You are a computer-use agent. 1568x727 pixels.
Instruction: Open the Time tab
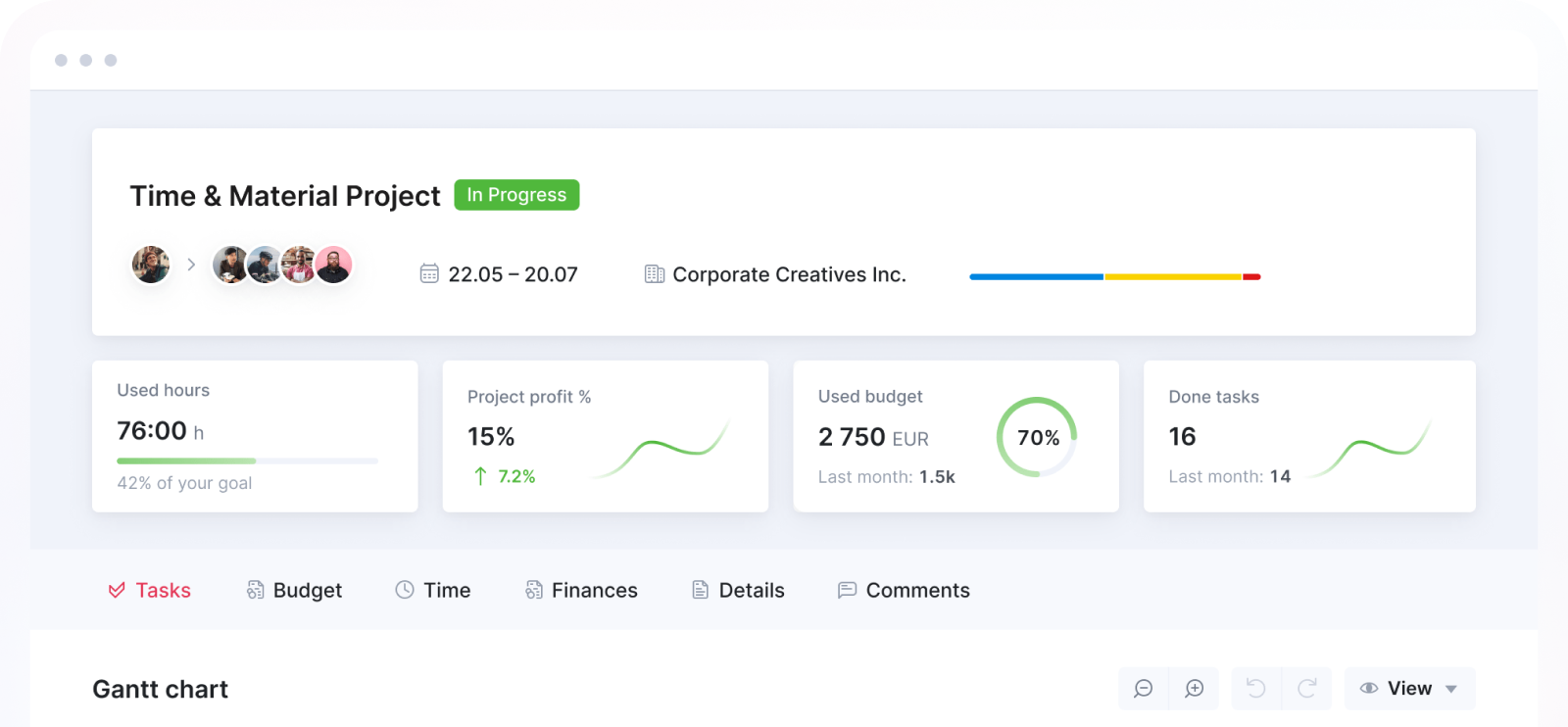click(x=433, y=590)
